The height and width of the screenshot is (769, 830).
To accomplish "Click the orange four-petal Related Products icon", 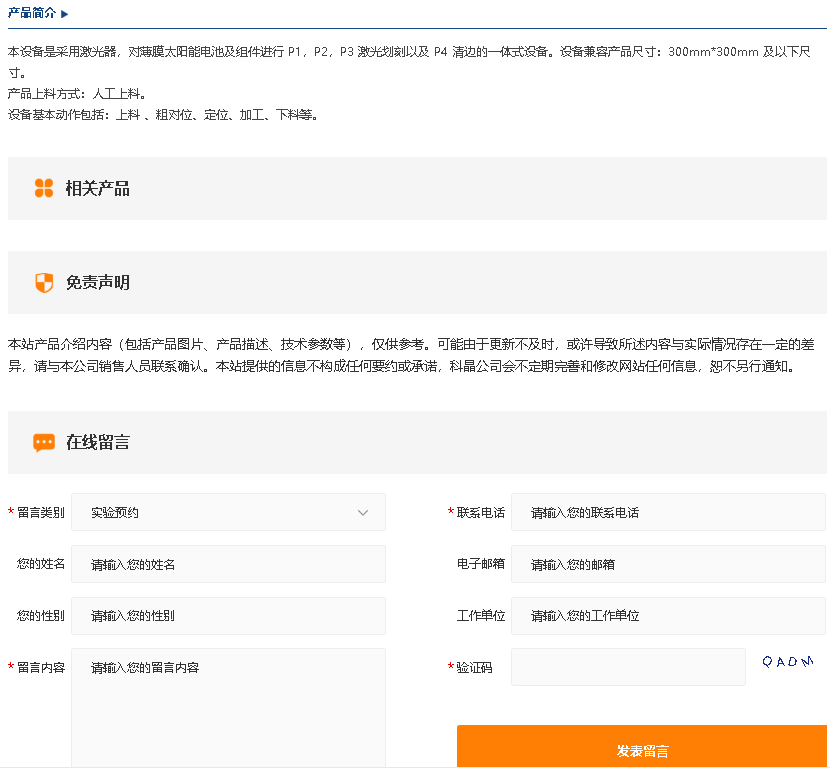I will (44, 188).
